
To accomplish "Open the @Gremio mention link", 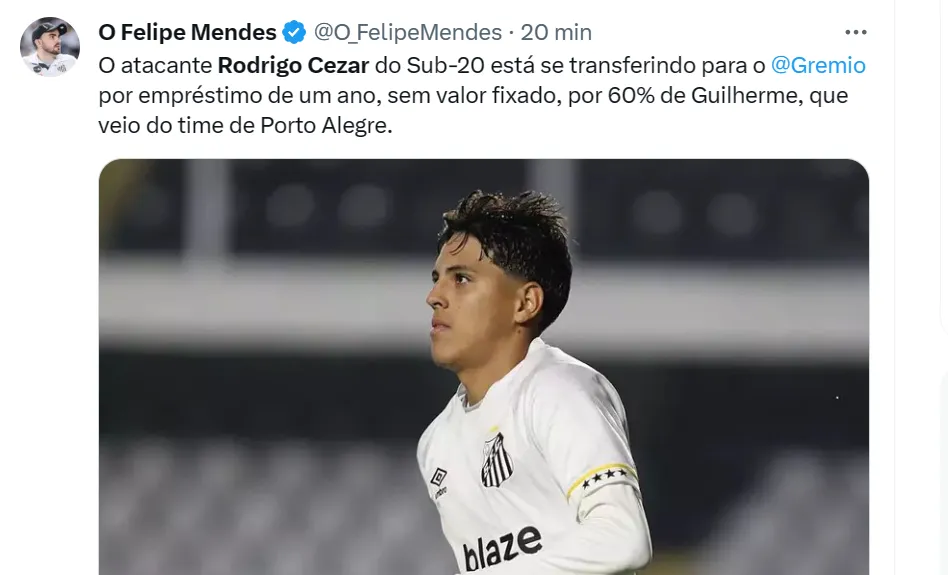I will (x=818, y=65).
